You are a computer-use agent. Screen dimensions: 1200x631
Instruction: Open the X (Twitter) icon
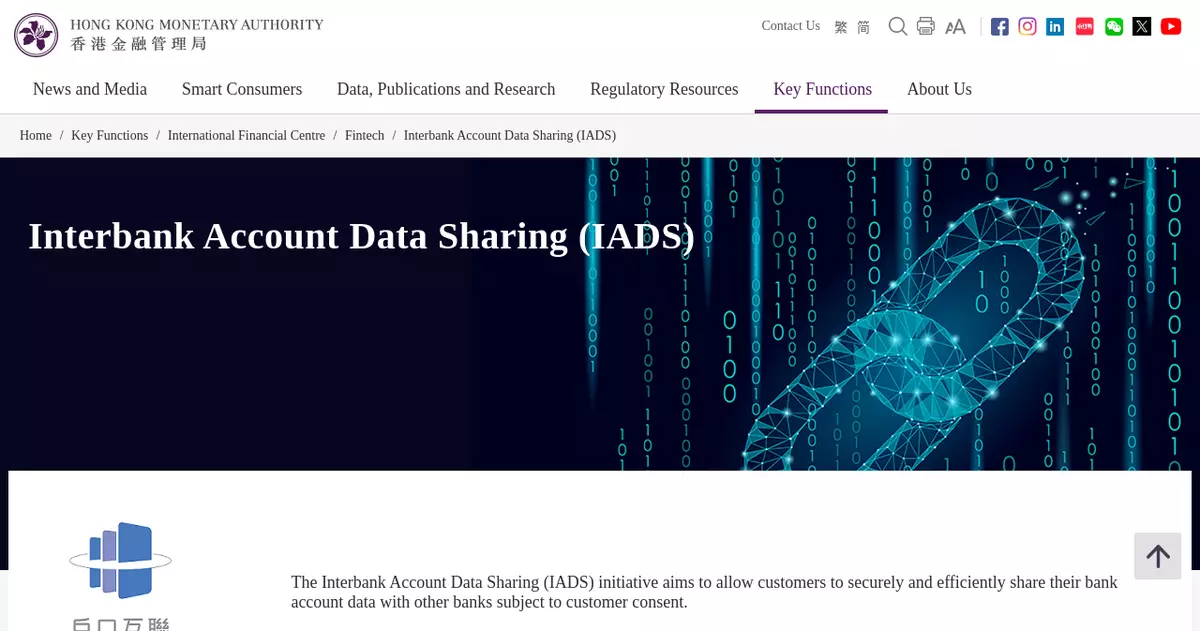tap(1142, 27)
